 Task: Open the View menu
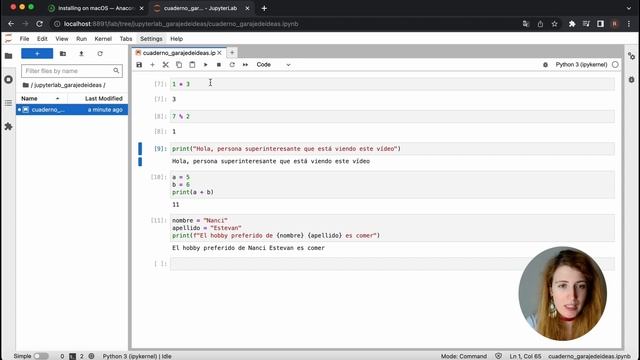point(62,39)
